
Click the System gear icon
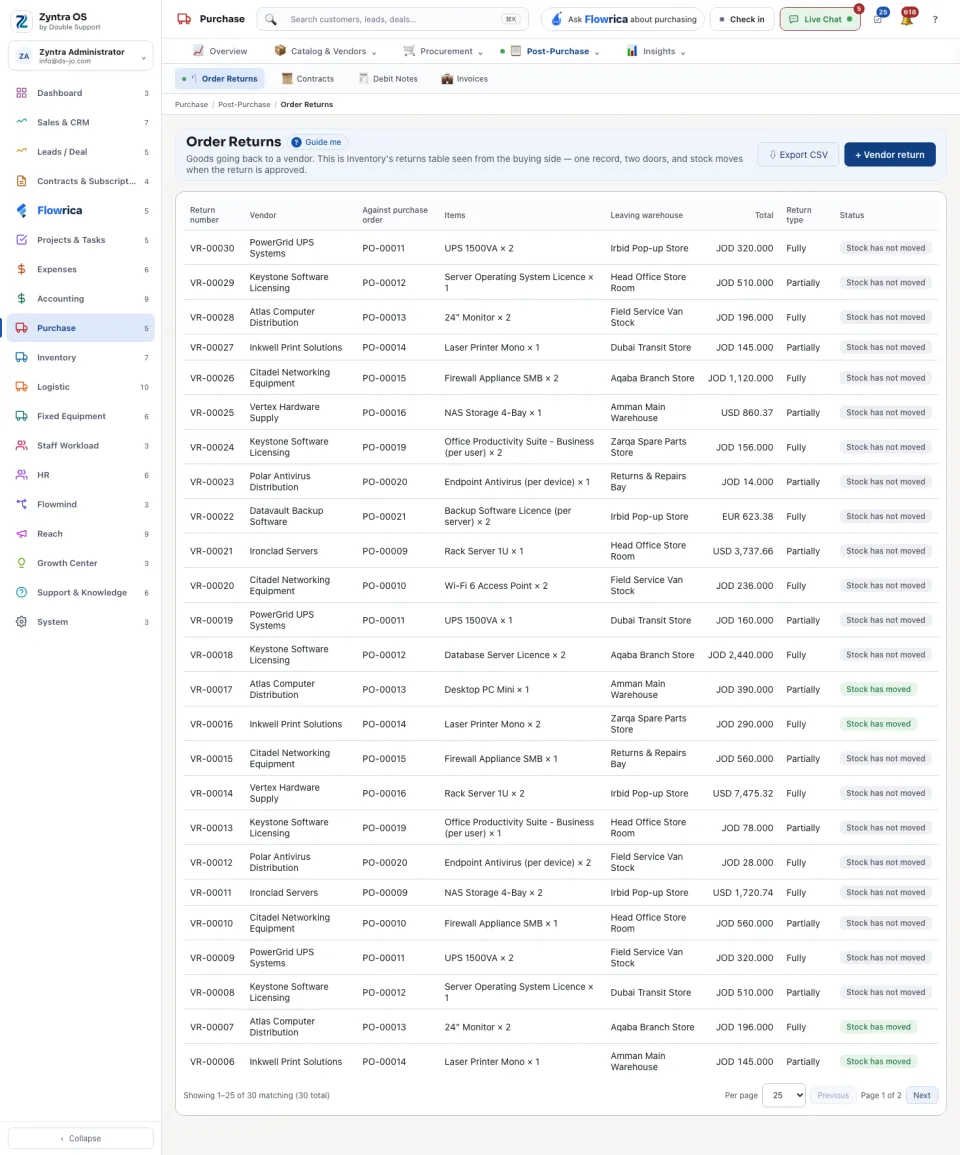coord(21,622)
